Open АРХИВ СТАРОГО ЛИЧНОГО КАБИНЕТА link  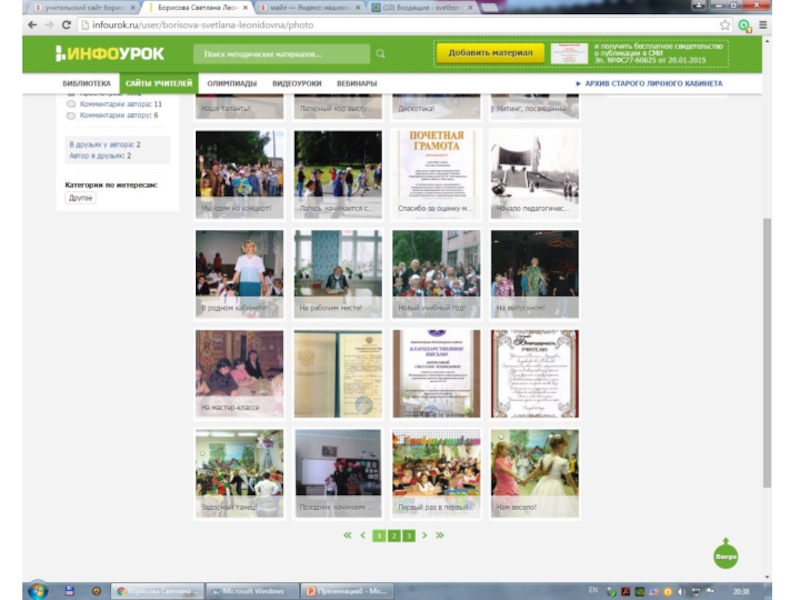click(x=649, y=84)
